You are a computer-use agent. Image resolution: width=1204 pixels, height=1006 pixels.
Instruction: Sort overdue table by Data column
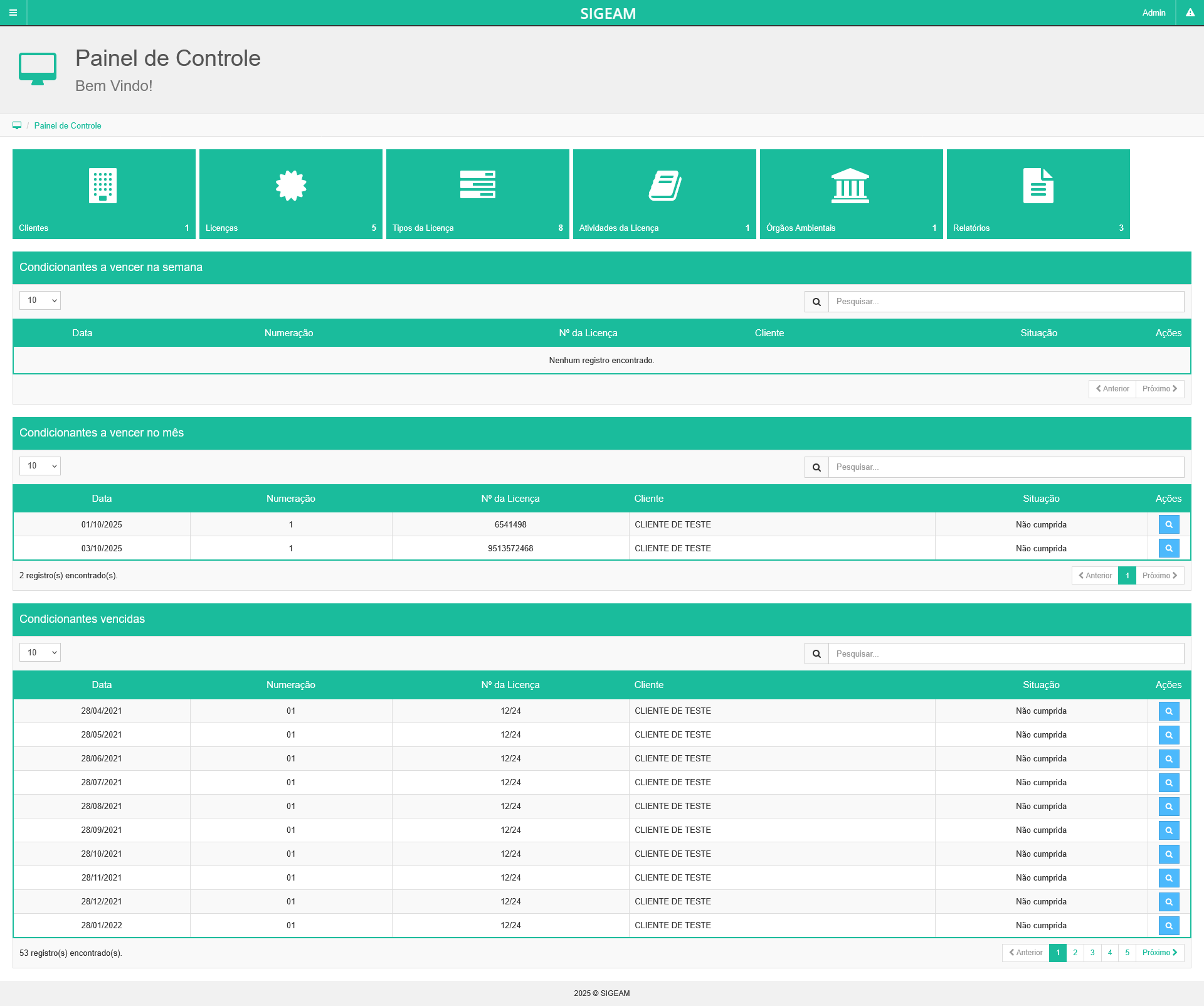[102, 685]
